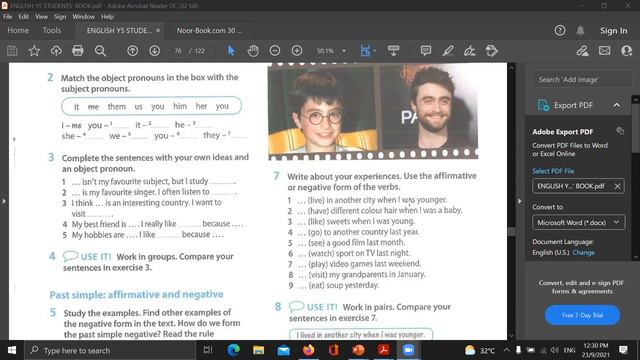Click the page number 76 field
The image size is (640, 360).
coord(178,51)
